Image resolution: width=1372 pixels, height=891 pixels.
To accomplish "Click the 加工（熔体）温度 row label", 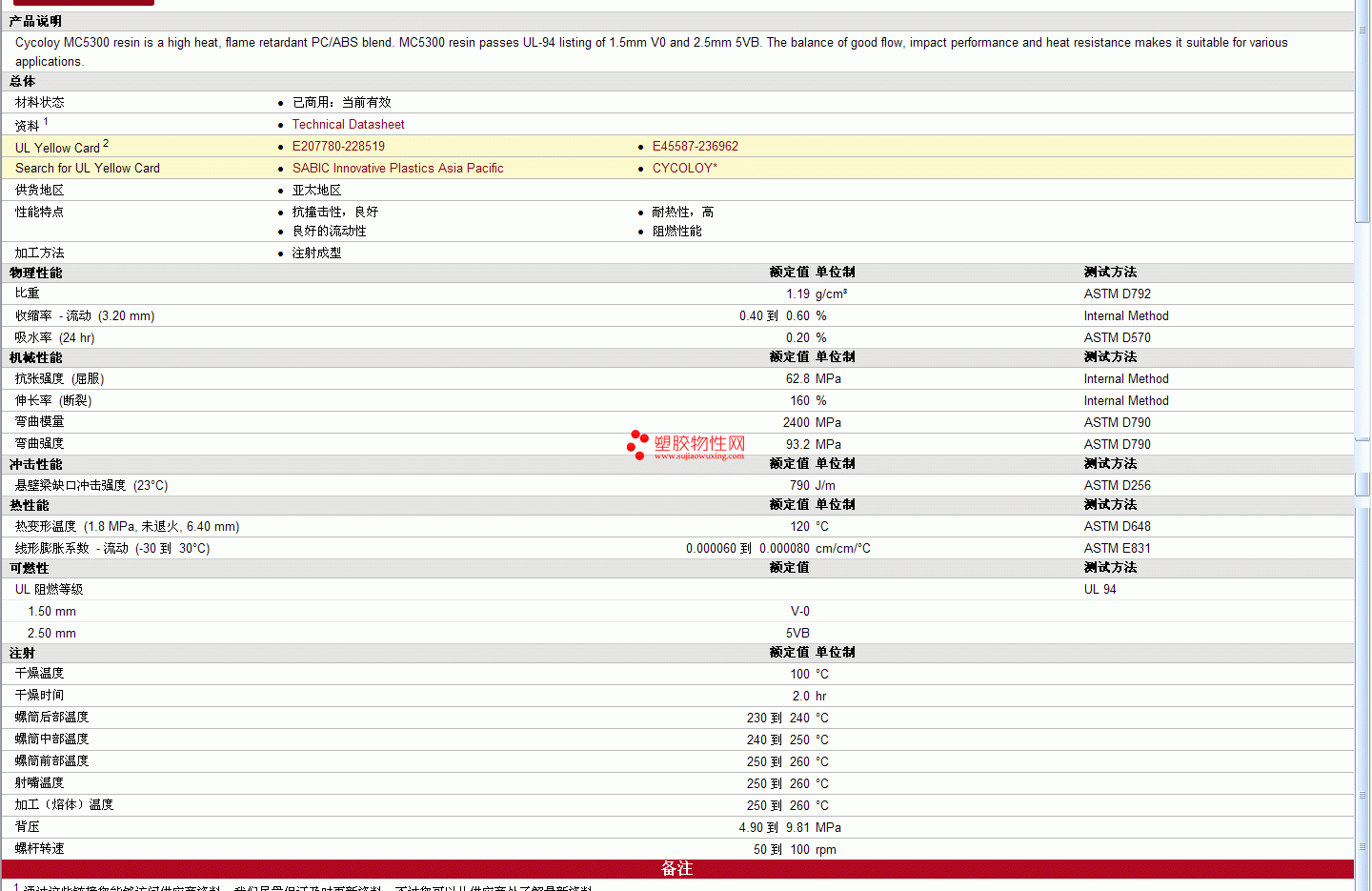I will (65, 805).
